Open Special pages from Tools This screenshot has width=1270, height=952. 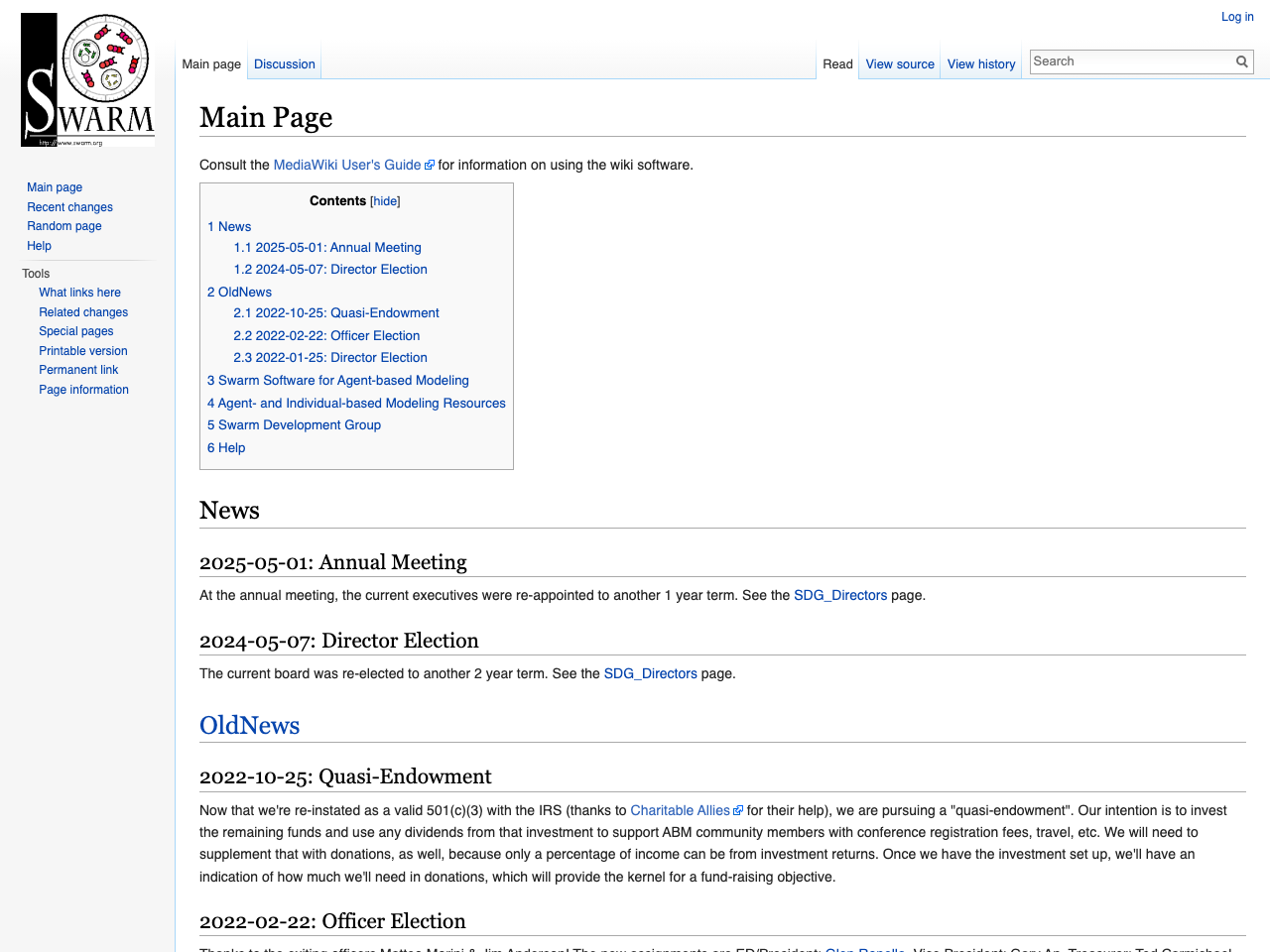(x=75, y=331)
